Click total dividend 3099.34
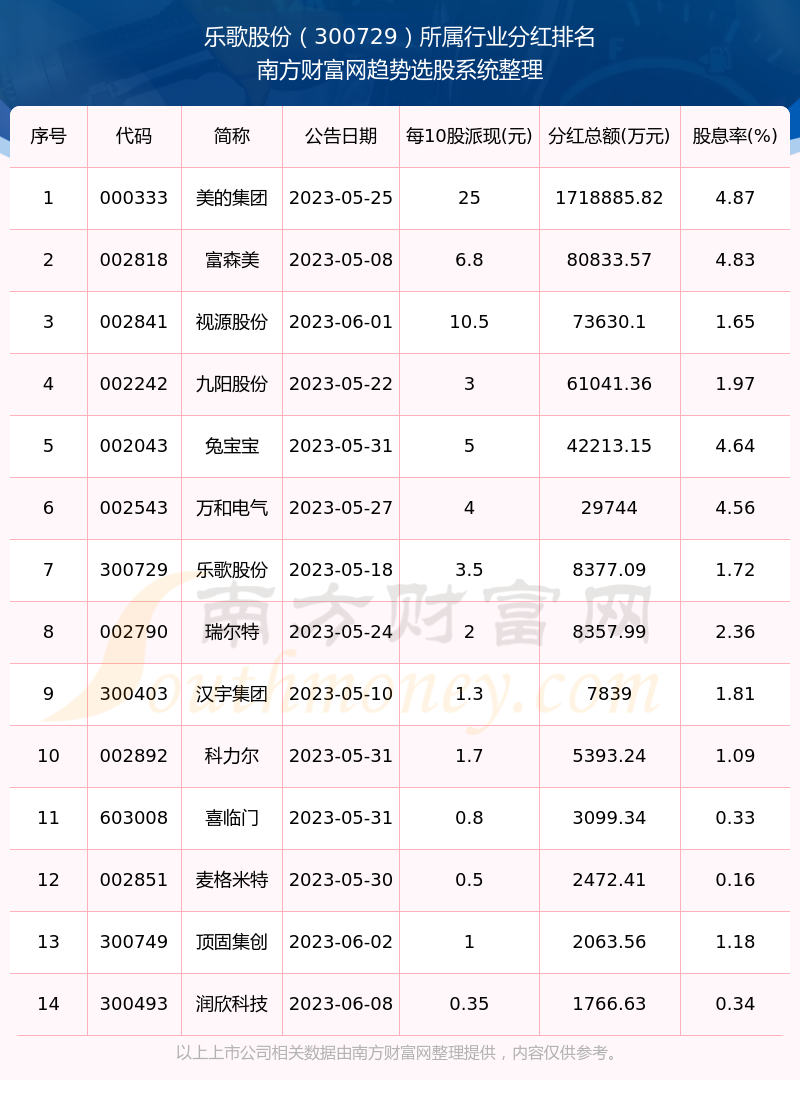The height and width of the screenshot is (1102, 800). point(609,818)
